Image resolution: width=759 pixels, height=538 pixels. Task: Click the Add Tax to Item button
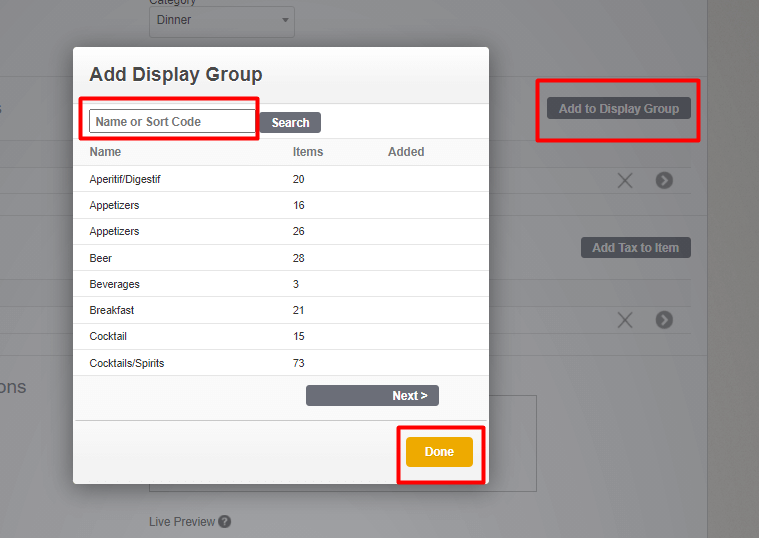coord(635,248)
